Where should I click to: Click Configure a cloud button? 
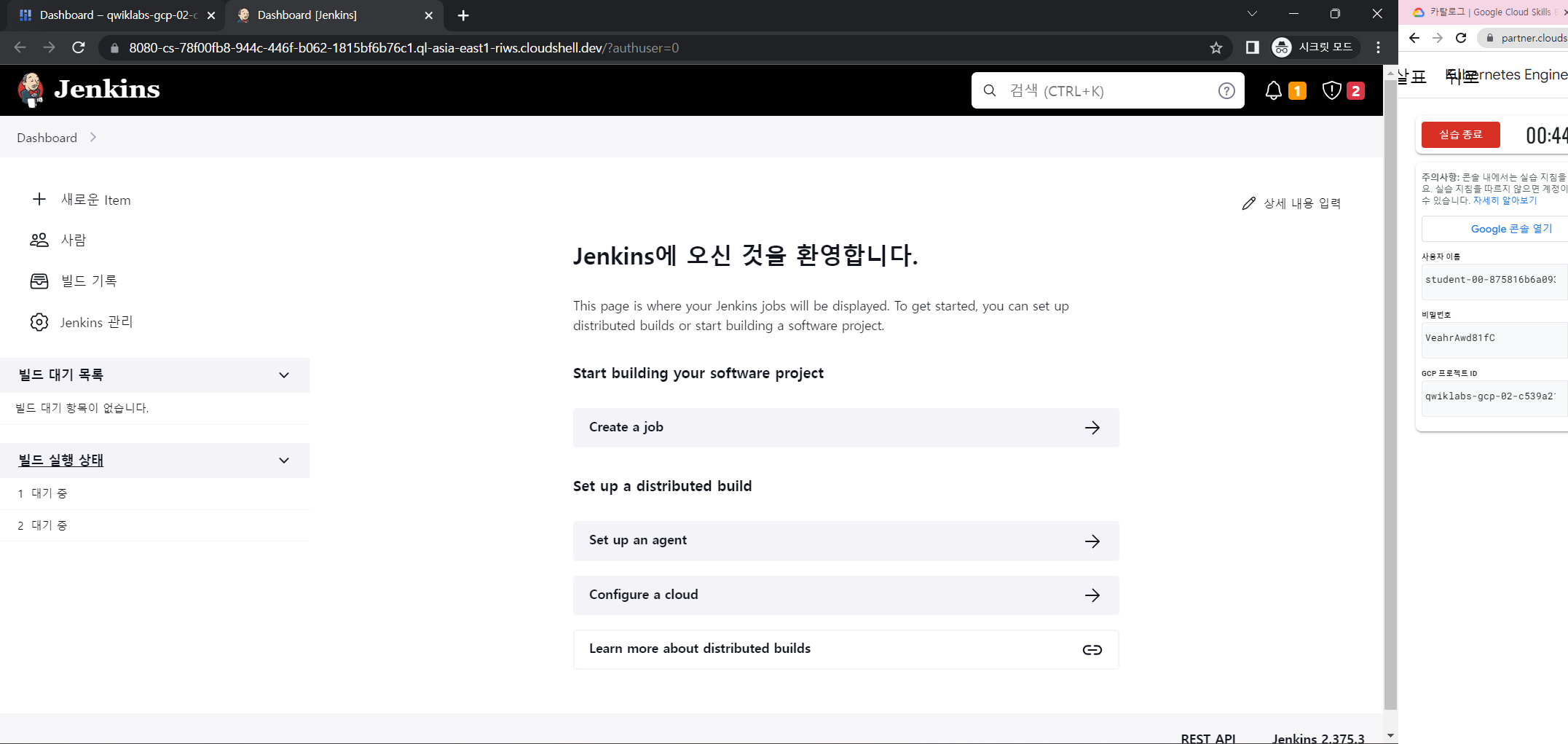846,595
